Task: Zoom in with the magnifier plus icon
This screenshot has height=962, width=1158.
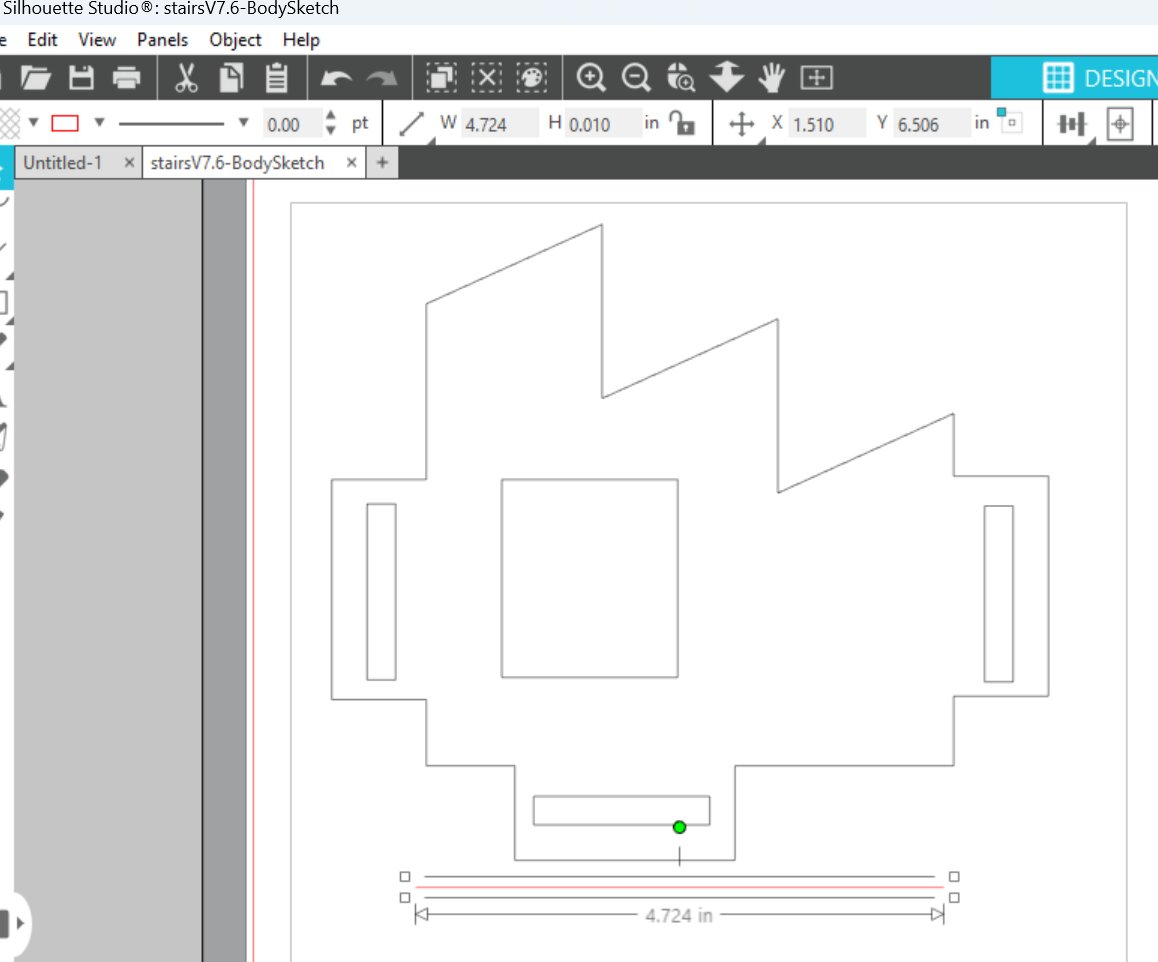Action: (x=591, y=78)
